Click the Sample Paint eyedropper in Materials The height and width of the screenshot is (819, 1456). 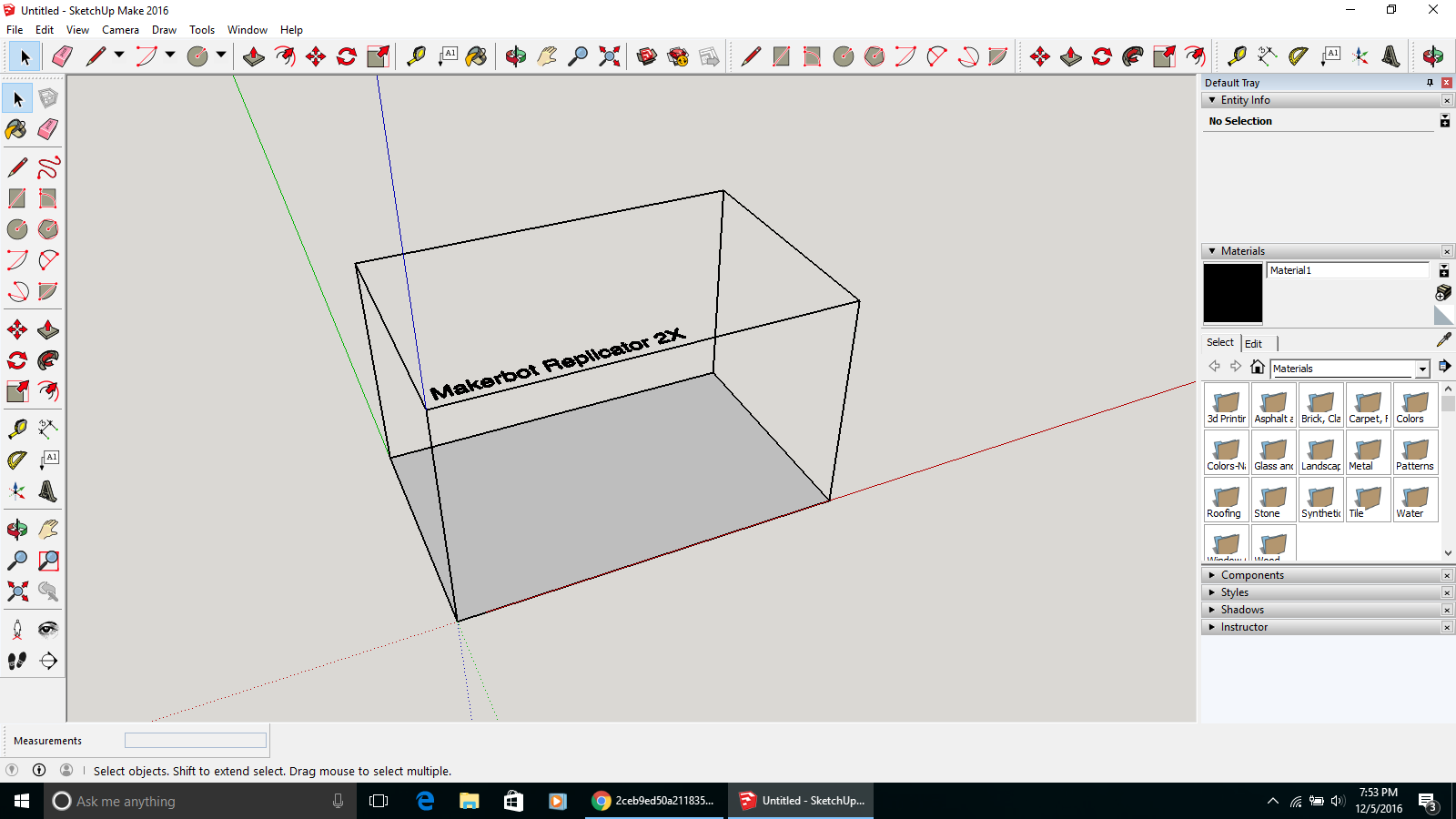[x=1444, y=339]
